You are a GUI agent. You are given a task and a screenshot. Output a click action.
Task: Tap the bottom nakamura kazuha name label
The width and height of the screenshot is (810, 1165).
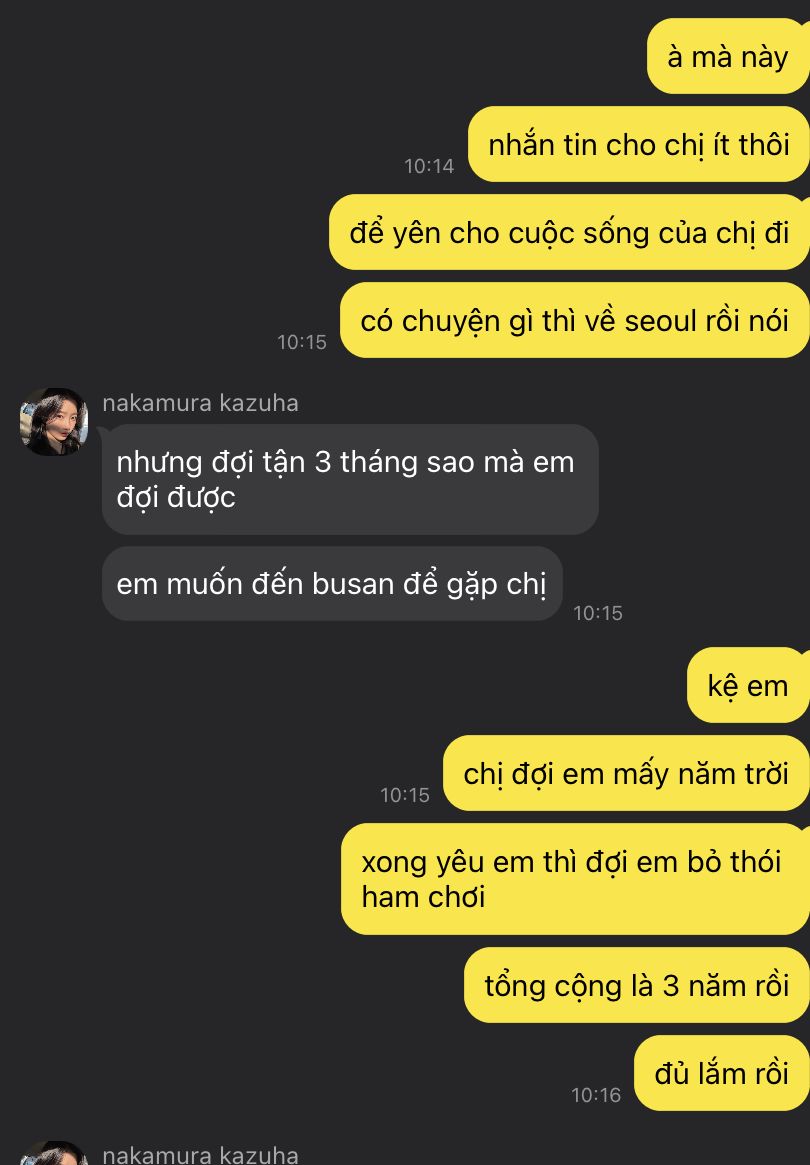201,1154
